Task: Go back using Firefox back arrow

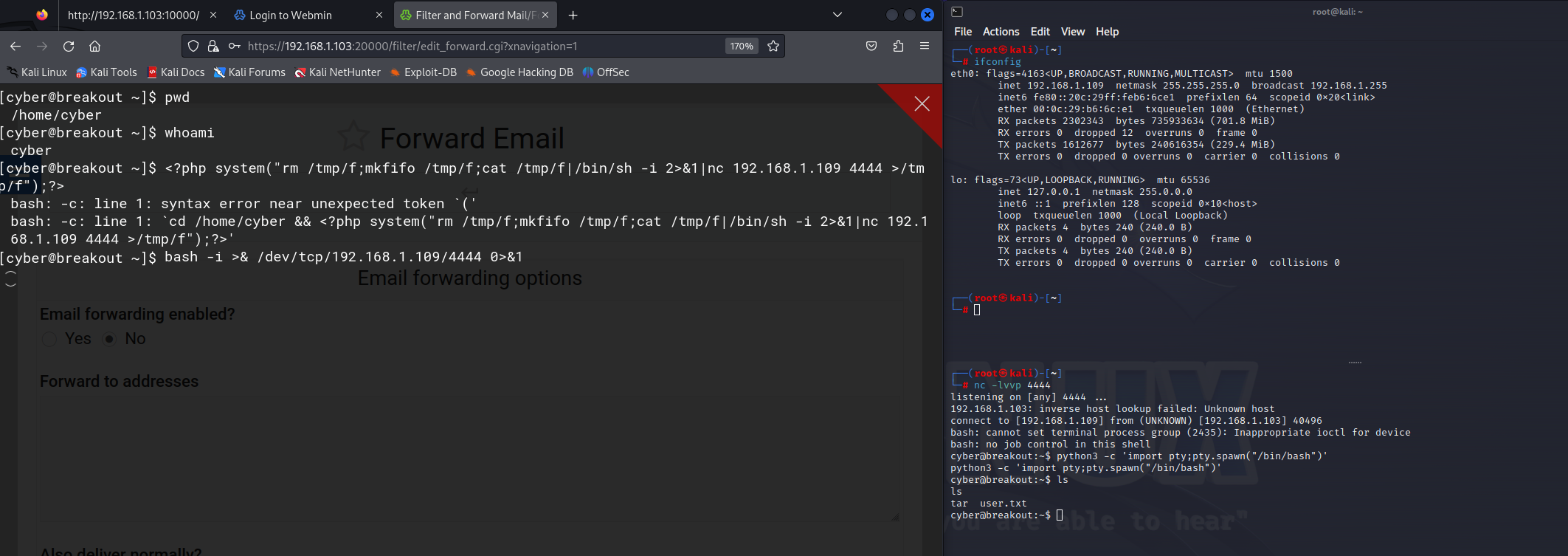Action: pyautogui.click(x=15, y=46)
